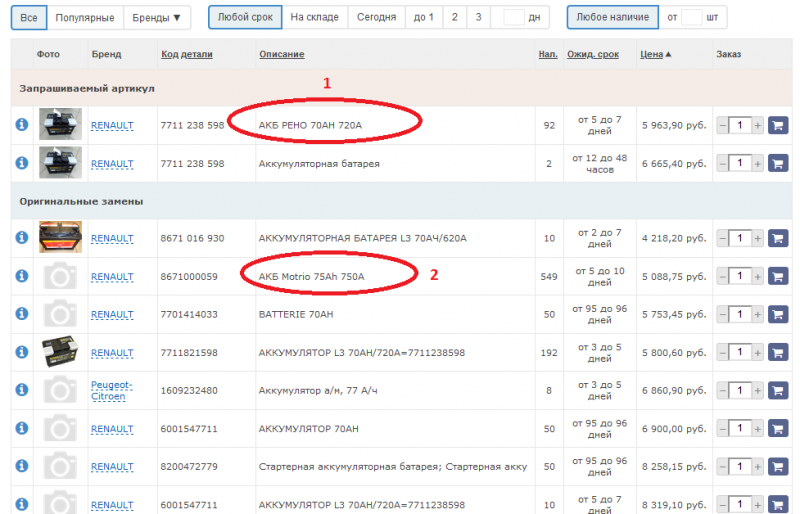The width and height of the screenshot is (800, 514).
Task: Increase quantity for 8200472779 row
Action: pyautogui.click(x=758, y=466)
